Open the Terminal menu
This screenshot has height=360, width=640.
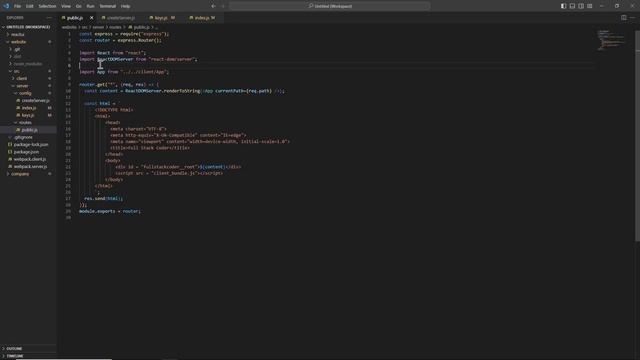point(108,6)
